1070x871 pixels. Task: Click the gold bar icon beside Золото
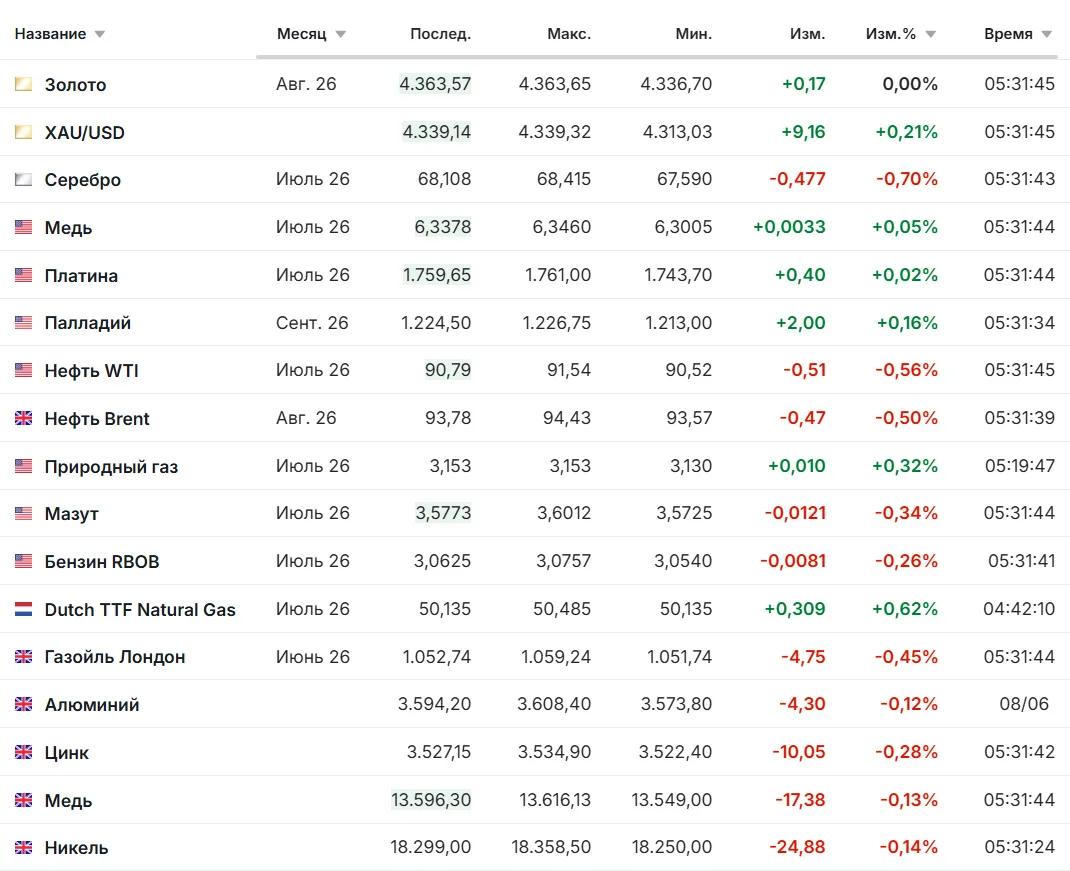23,84
